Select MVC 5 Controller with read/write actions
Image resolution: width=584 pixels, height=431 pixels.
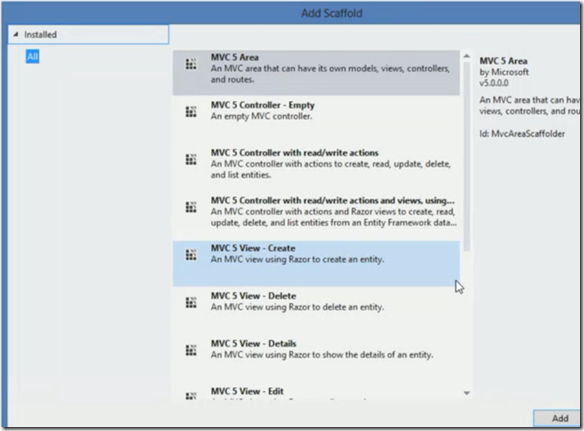click(x=295, y=153)
